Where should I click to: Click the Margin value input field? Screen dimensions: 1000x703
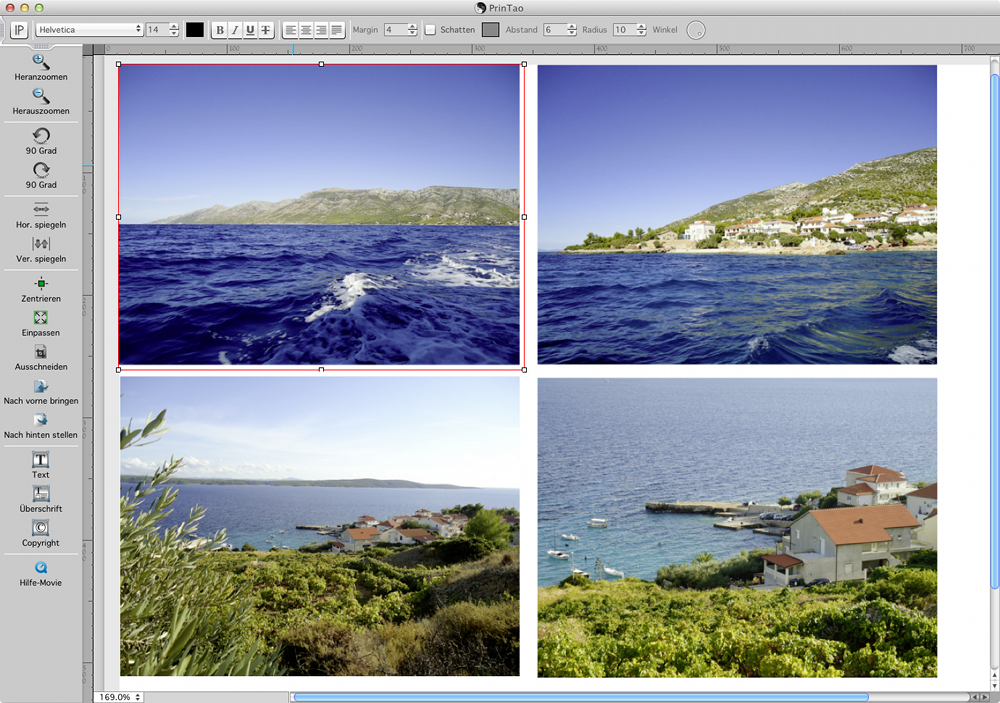[395, 30]
